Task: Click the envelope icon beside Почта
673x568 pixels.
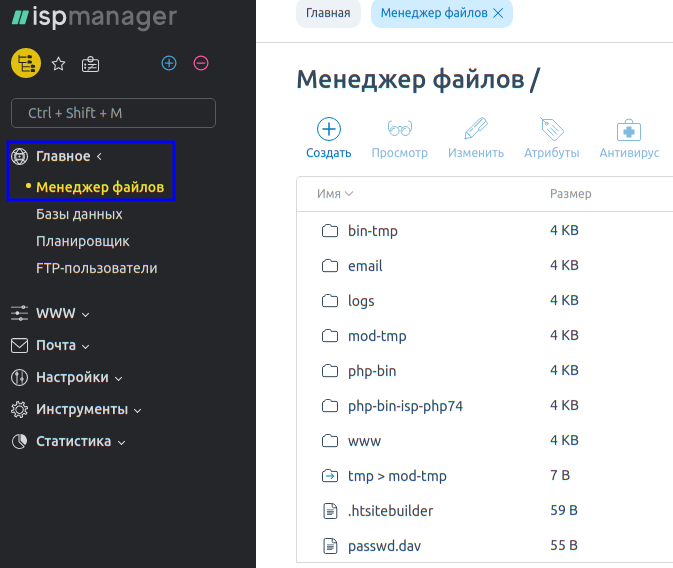Action: click(19, 346)
